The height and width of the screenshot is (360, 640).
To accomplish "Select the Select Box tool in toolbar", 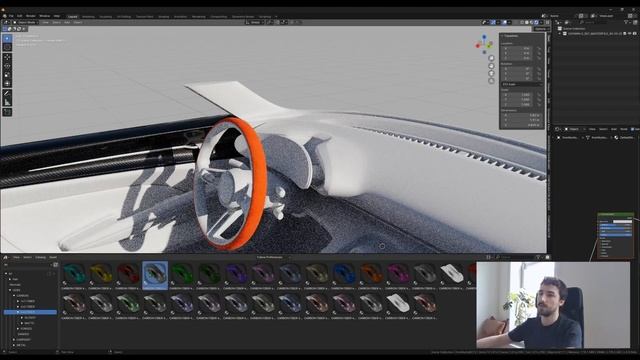I will [x=7, y=38].
